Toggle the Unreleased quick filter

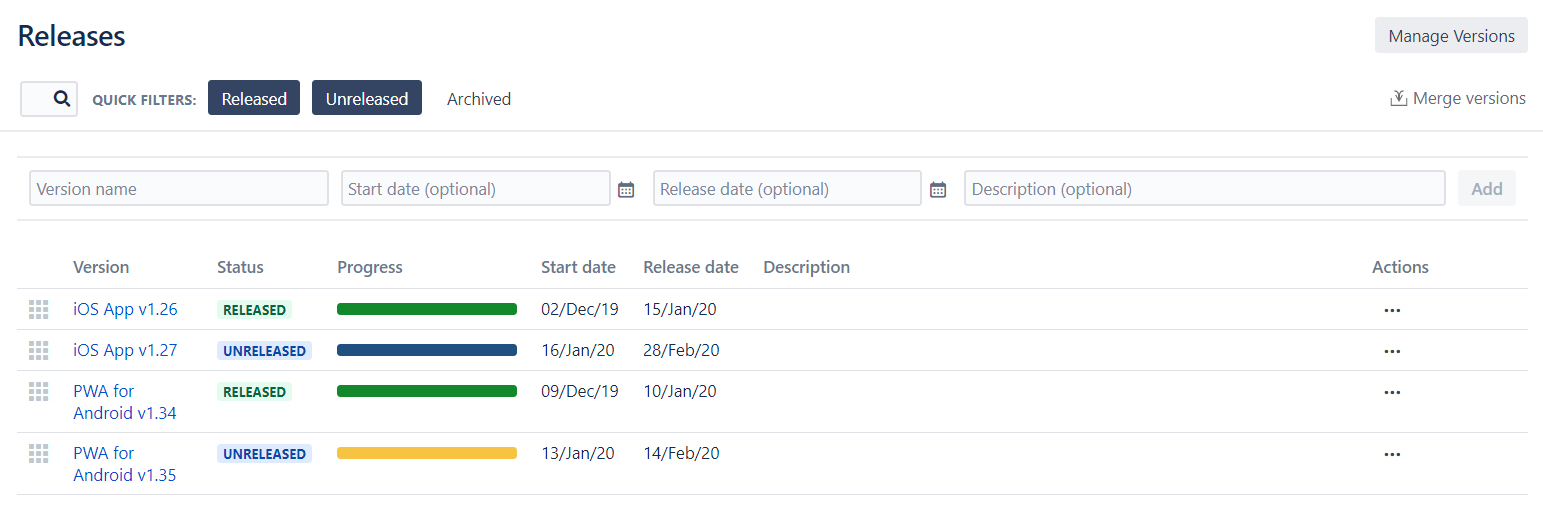point(367,98)
